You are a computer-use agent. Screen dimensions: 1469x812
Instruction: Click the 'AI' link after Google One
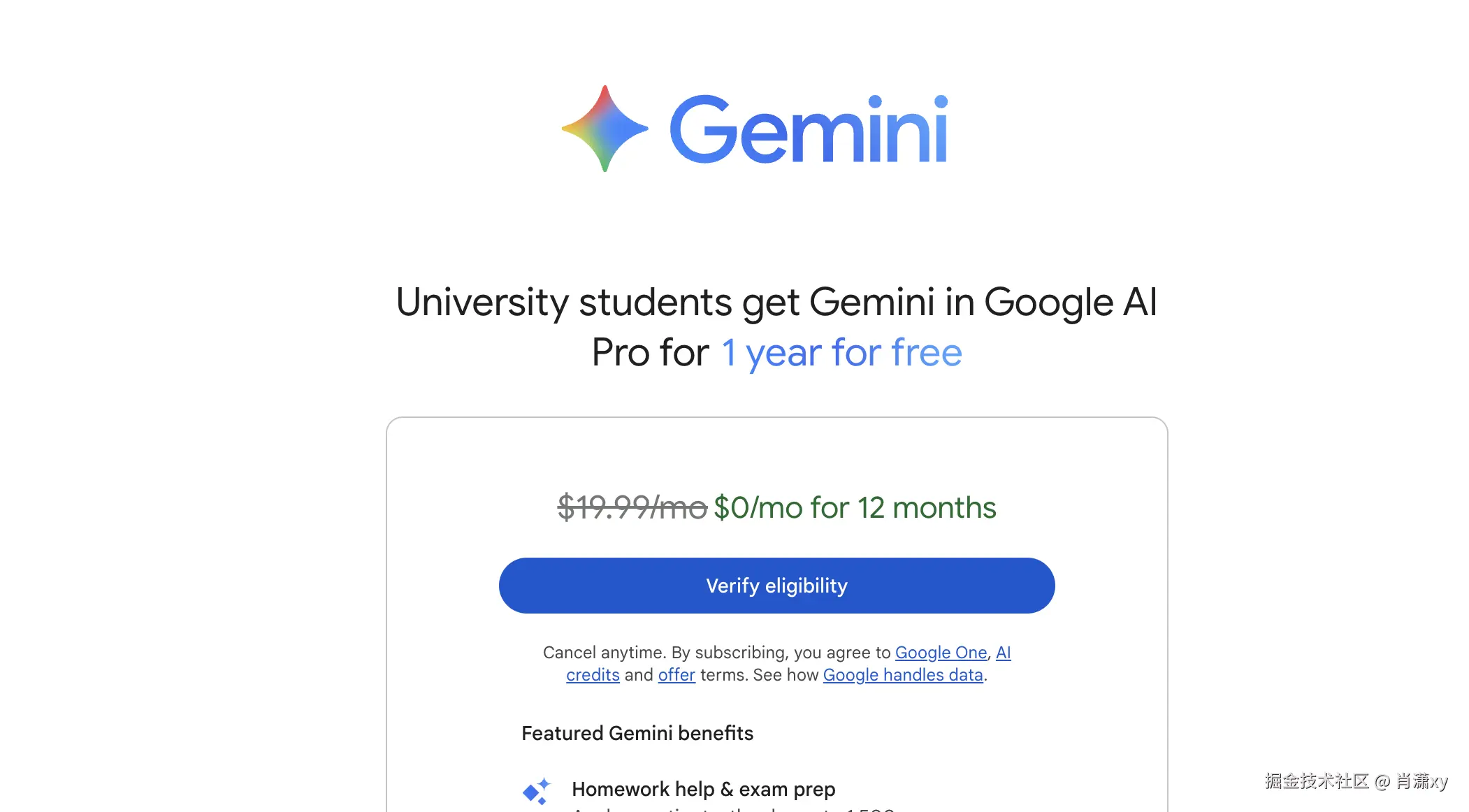coord(1003,653)
